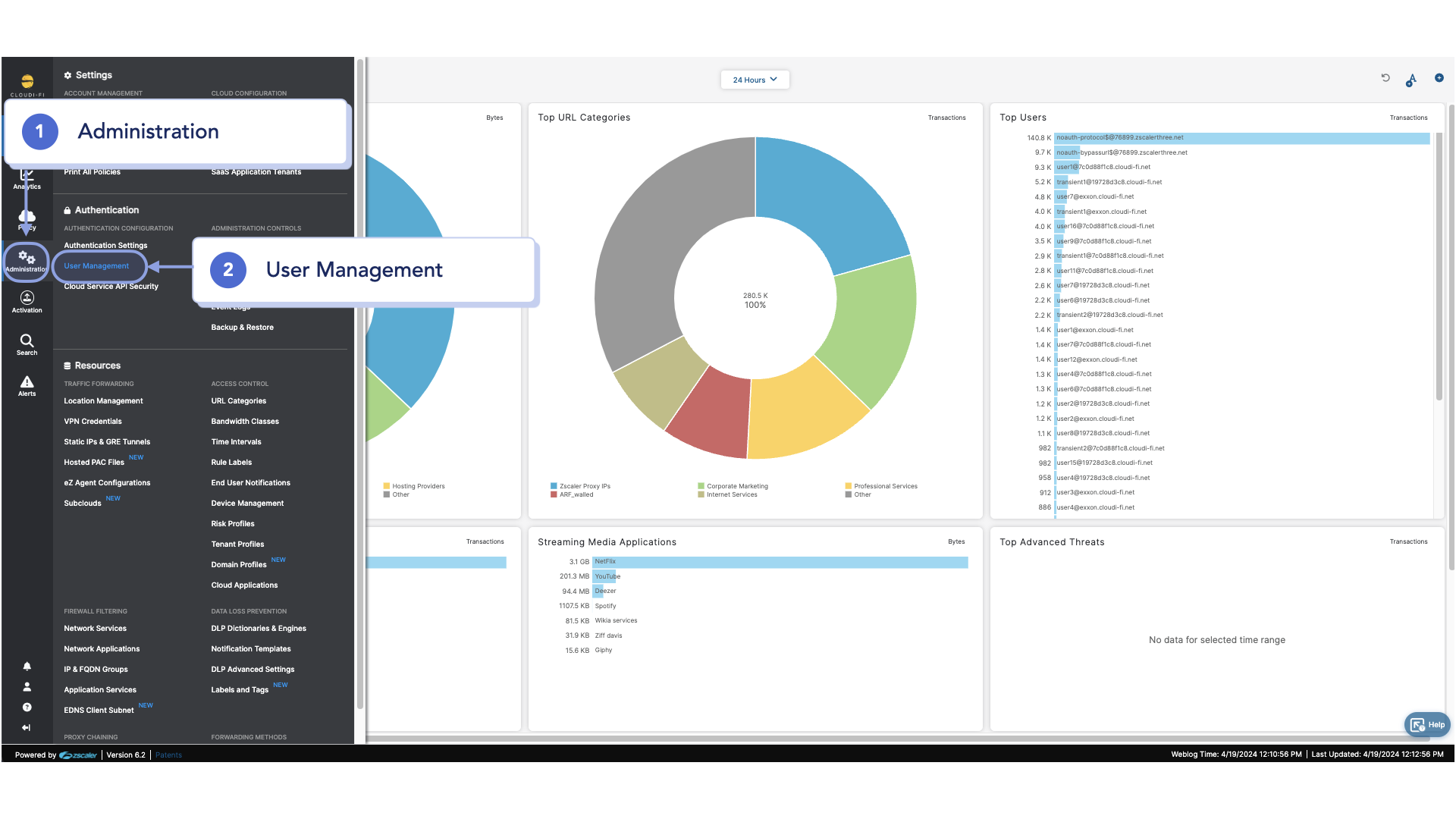Click the dashboard refresh/reset icon

coord(1385,78)
